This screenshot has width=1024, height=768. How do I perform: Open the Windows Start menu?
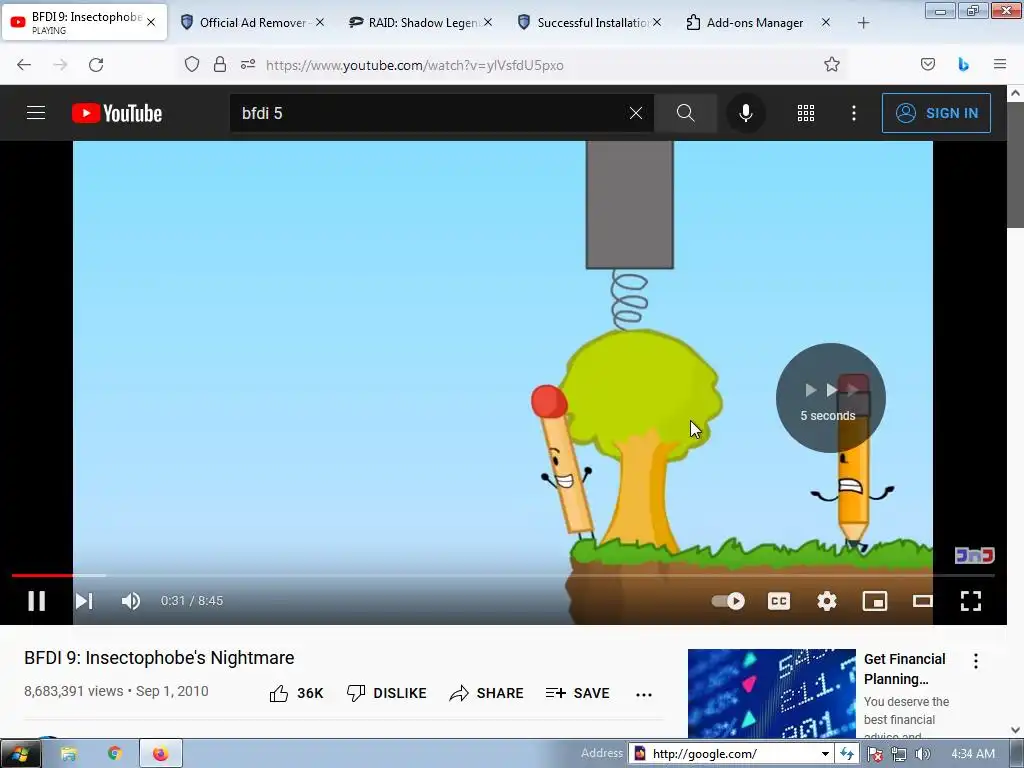[x=20, y=754]
